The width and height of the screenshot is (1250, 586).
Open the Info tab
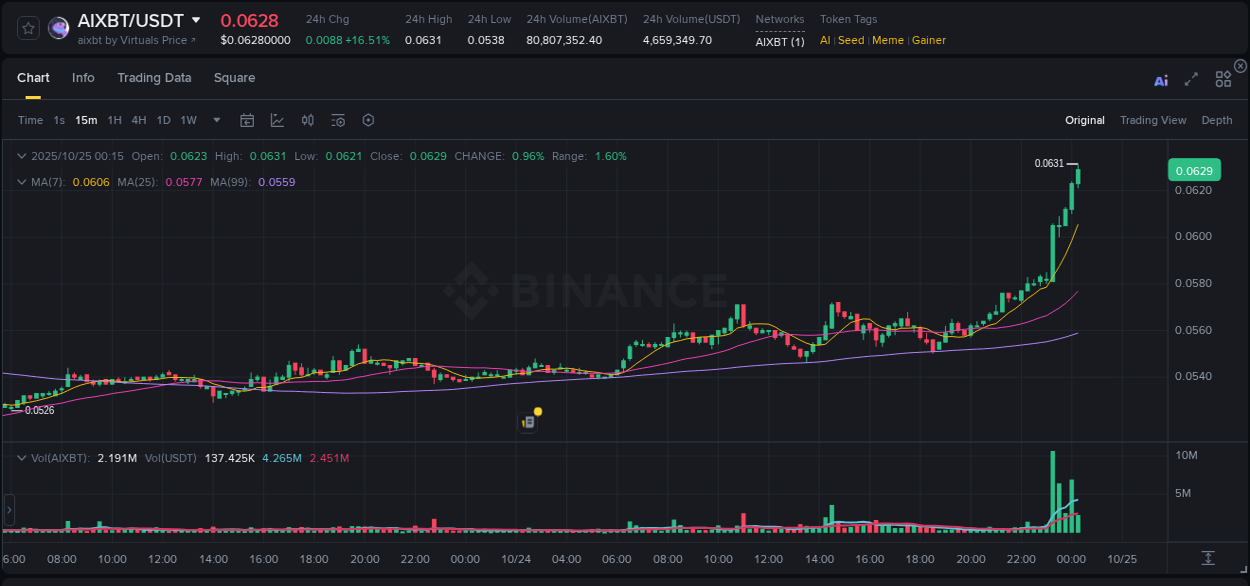83,77
